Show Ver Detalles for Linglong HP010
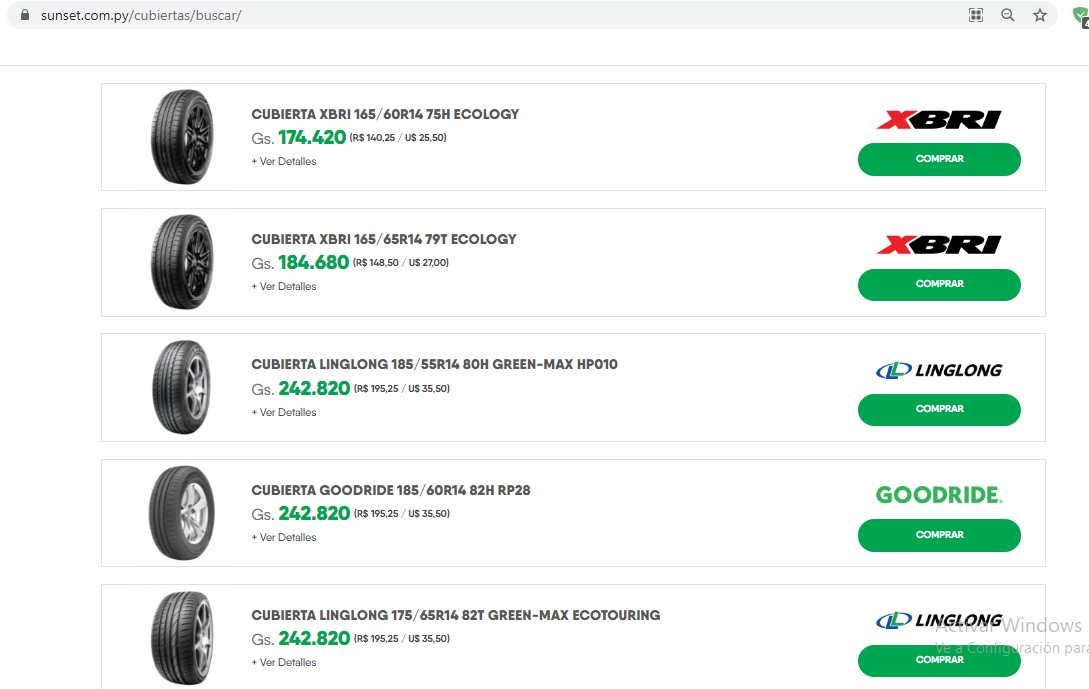1089x689 pixels. pyautogui.click(x=284, y=413)
